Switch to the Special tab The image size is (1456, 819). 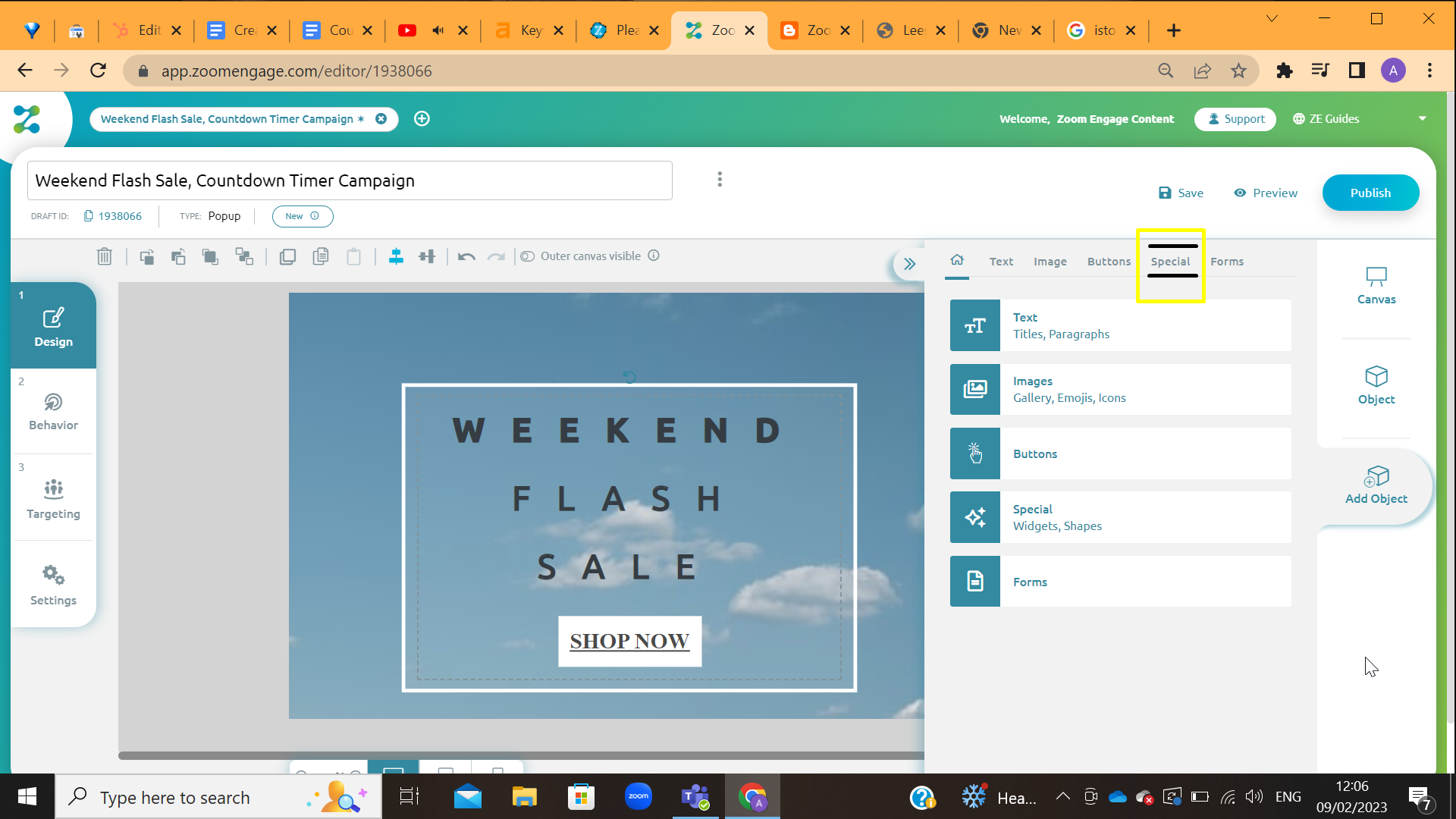click(1170, 261)
